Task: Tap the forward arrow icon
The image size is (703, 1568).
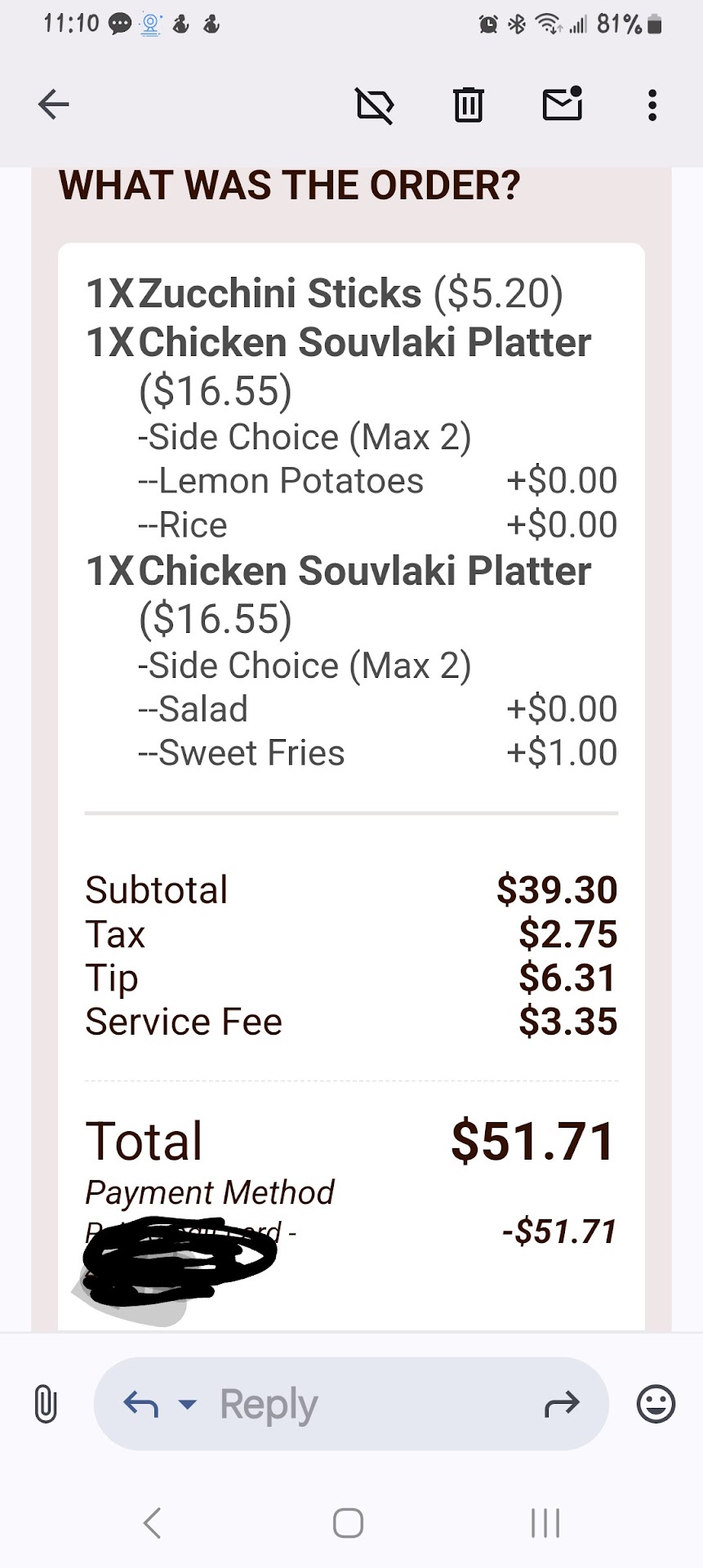Action: [x=562, y=1405]
